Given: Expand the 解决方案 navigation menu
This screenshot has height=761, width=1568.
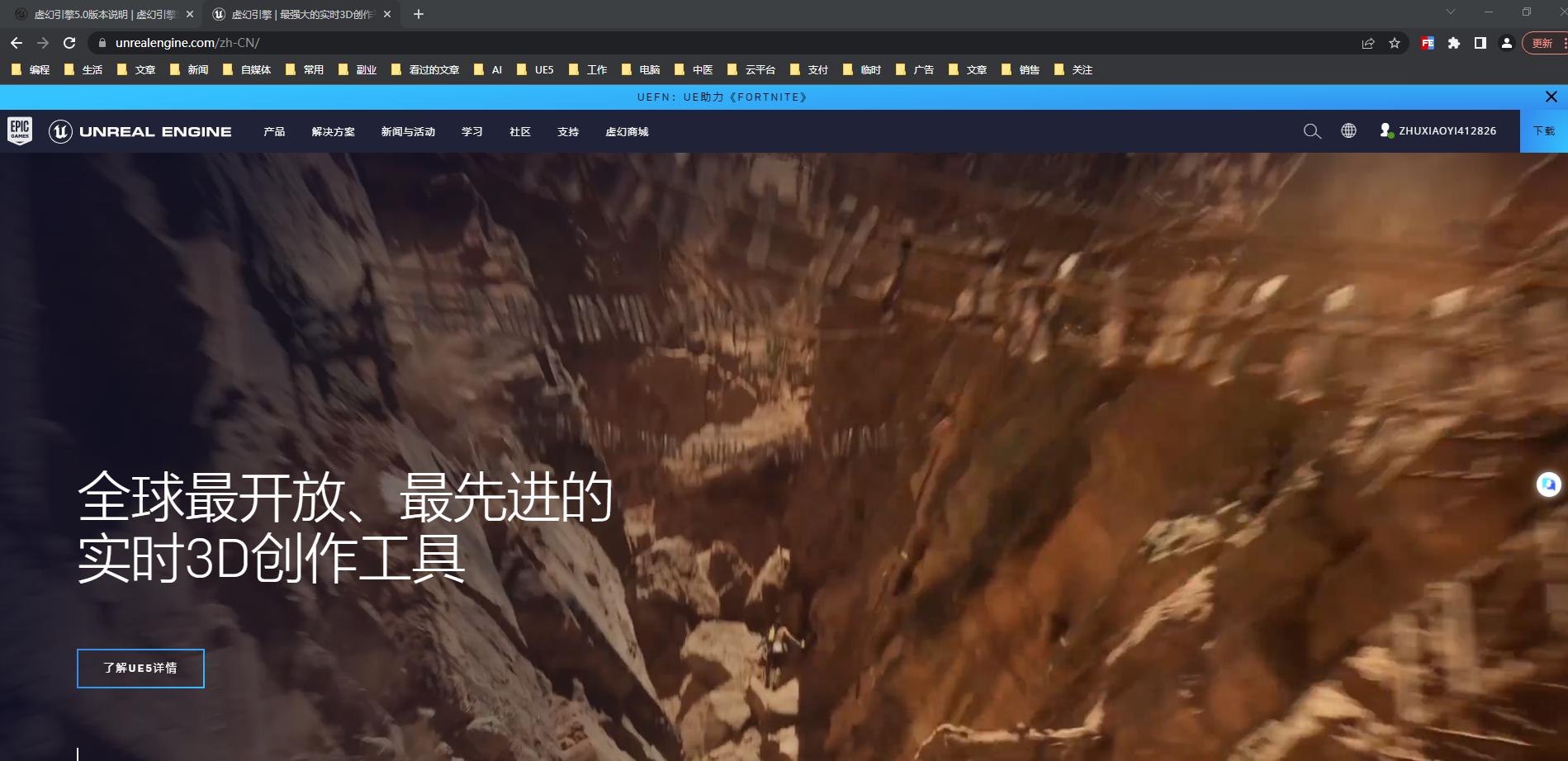Looking at the screenshot, I should tap(333, 132).
